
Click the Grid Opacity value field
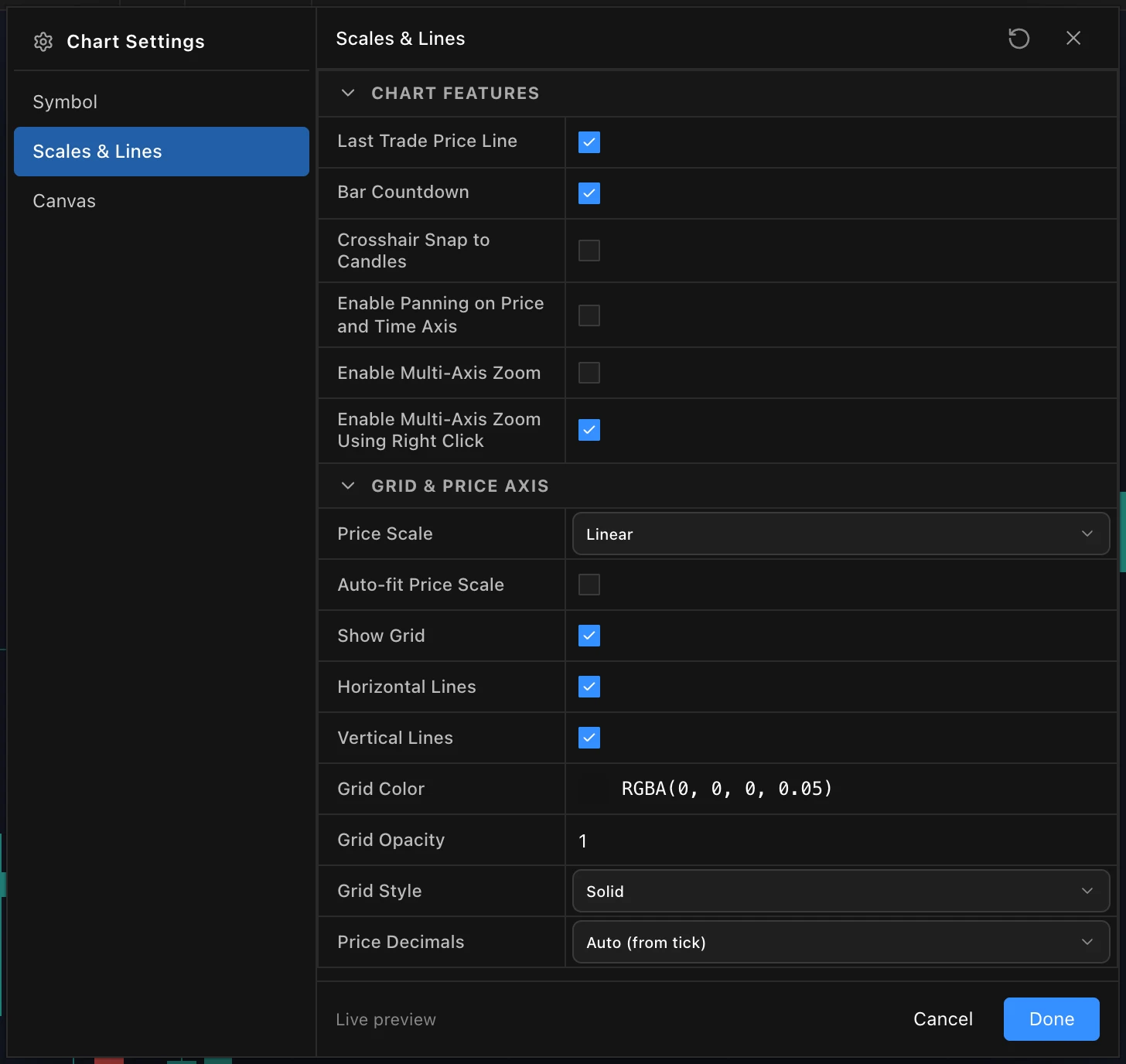click(841, 841)
